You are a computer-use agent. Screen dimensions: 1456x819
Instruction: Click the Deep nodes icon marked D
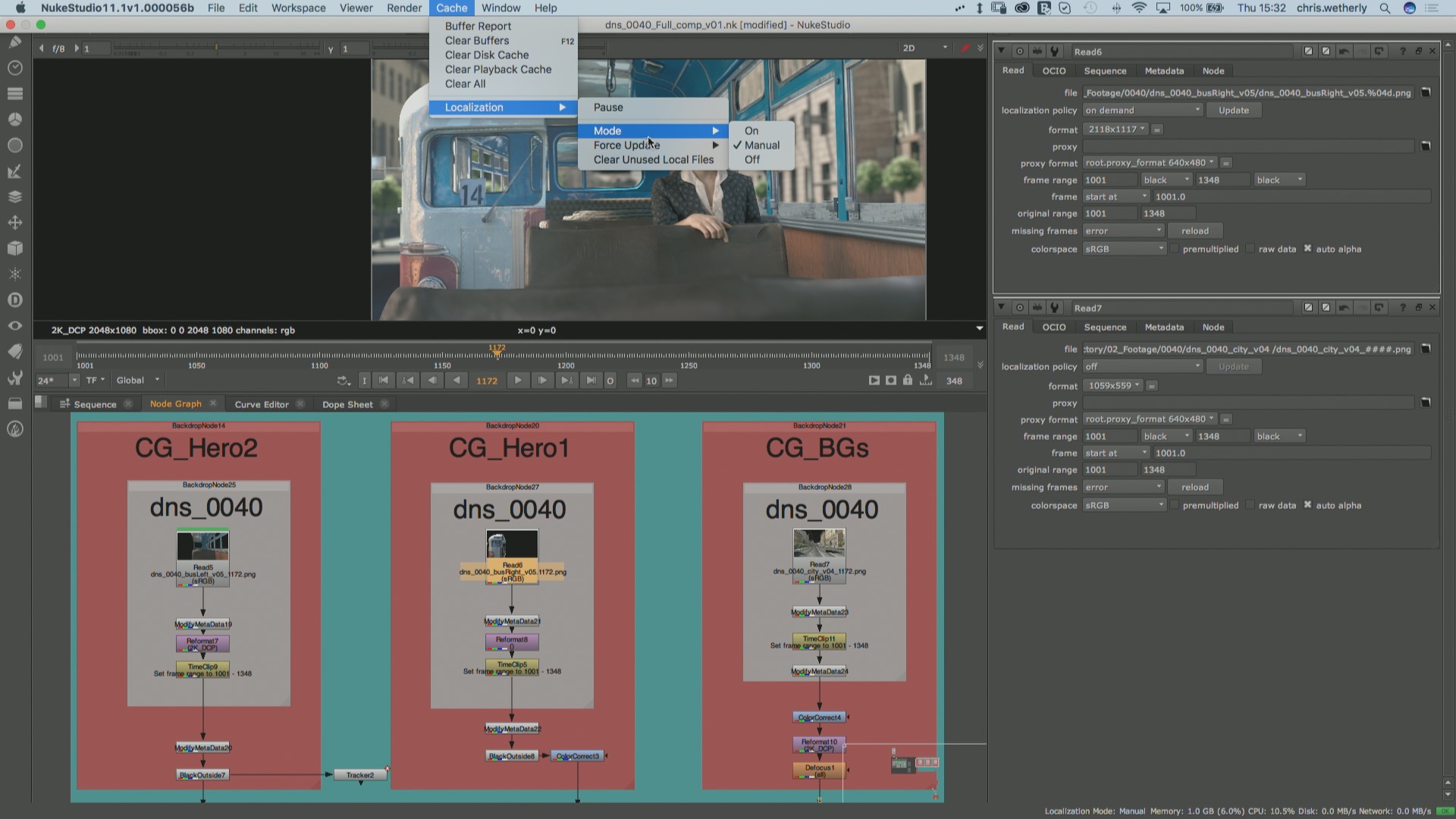(x=14, y=300)
